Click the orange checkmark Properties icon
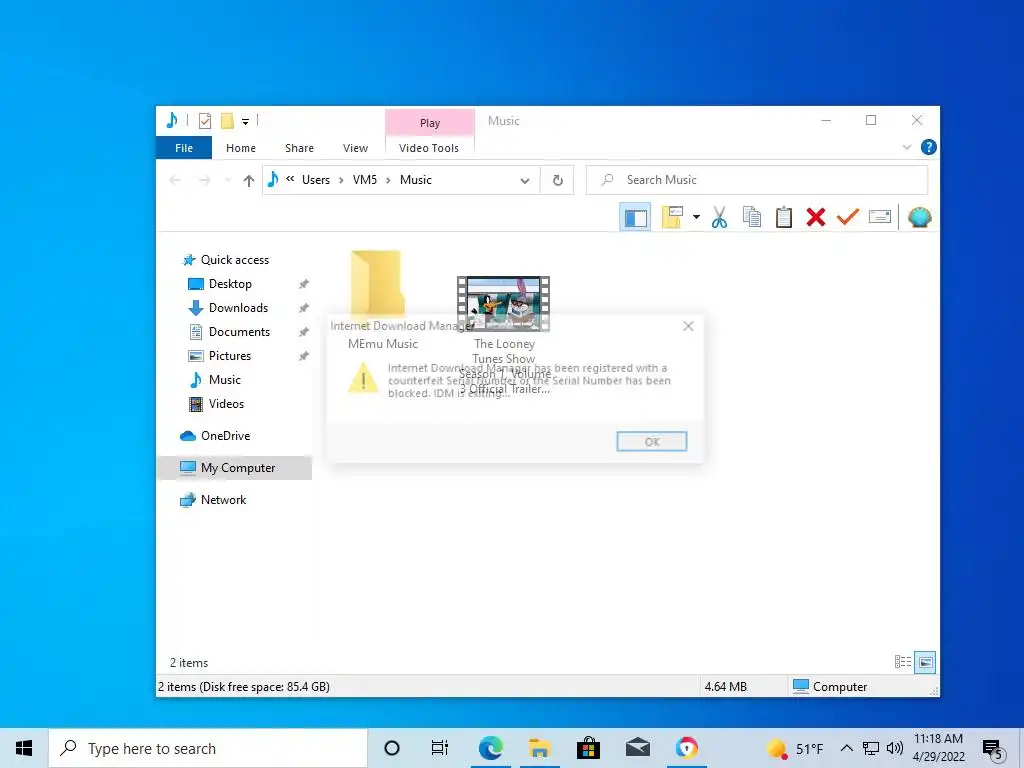1024x768 pixels. tap(848, 216)
